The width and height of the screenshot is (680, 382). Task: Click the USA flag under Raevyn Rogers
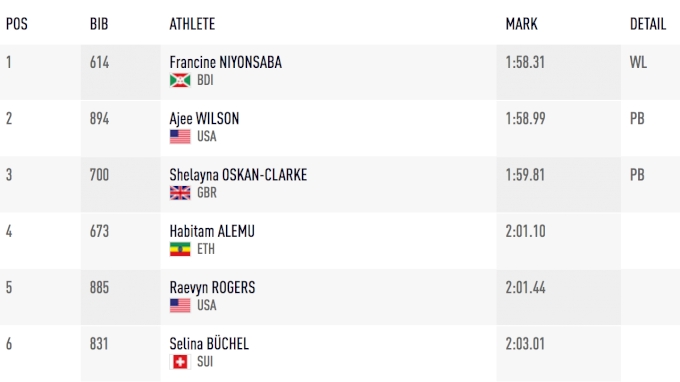coord(180,306)
